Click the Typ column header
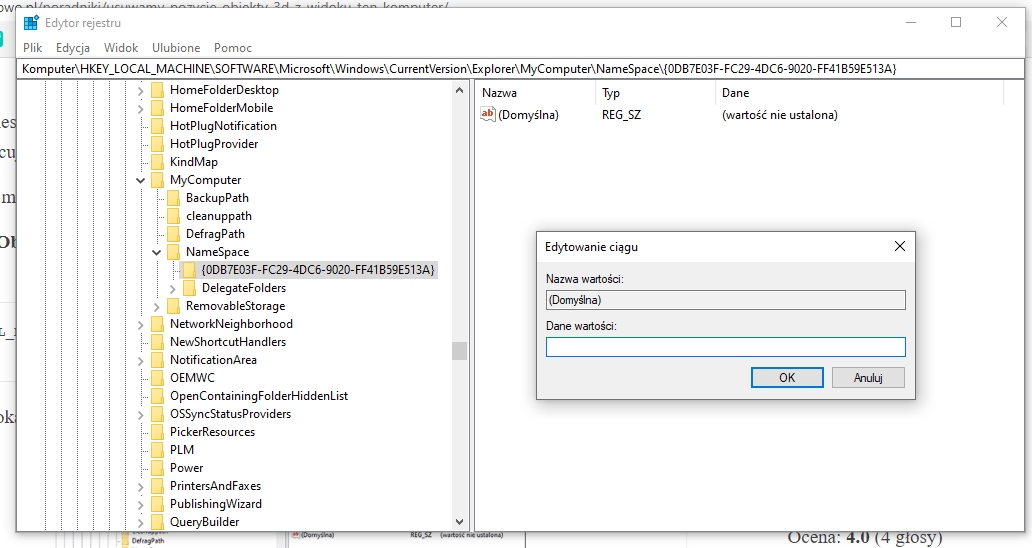This screenshot has width=1032, height=548. [611, 93]
